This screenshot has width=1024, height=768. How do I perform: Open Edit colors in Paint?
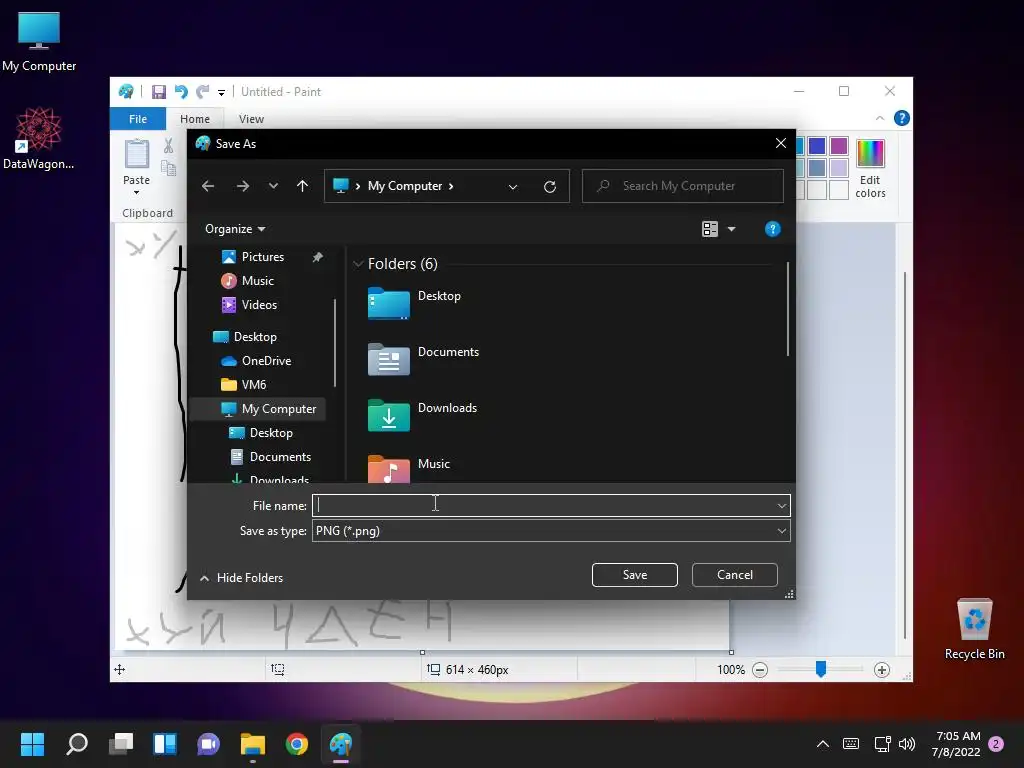click(870, 168)
